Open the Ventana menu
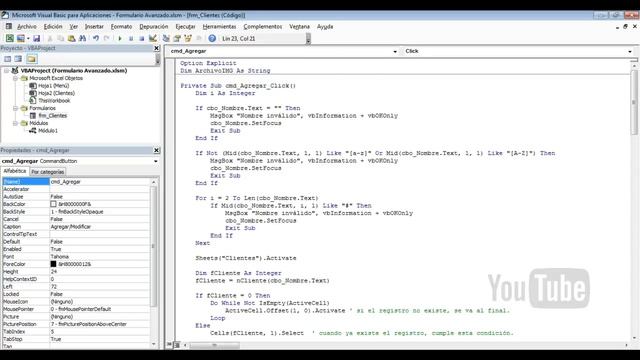The height and width of the screenshot is (360, 640). [300, 27]
